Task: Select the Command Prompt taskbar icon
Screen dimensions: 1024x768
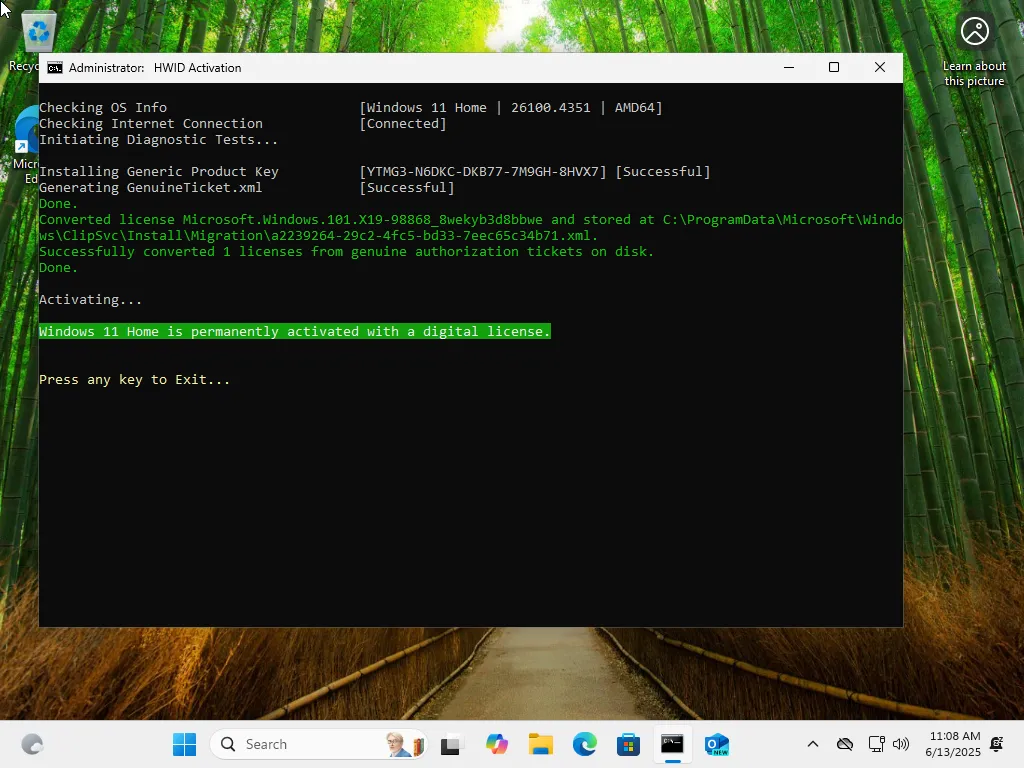Action: click(x=672, y=744)
